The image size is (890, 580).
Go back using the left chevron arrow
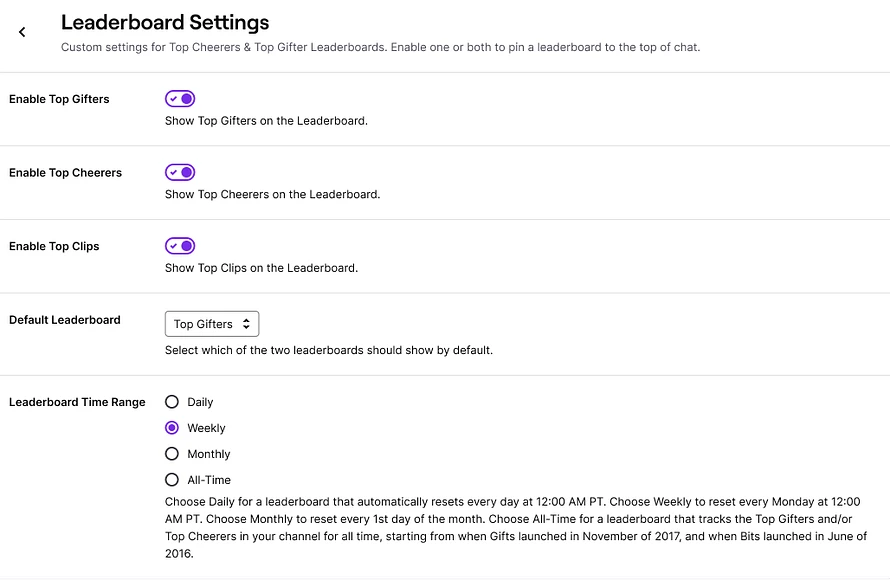[x=22, y=32]
